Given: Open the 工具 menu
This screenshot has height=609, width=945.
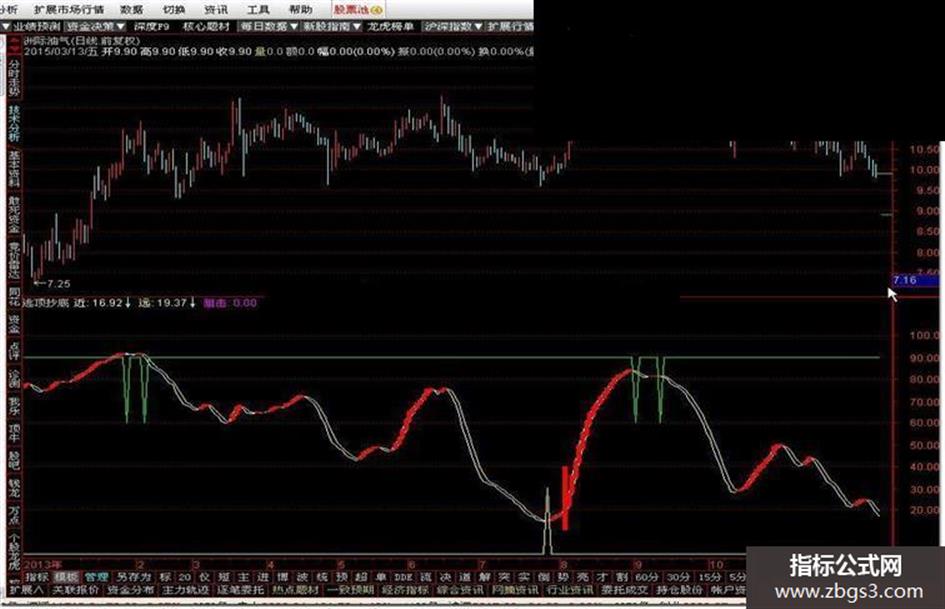Looking at the screenshot, I should click(x=258, y=9).
